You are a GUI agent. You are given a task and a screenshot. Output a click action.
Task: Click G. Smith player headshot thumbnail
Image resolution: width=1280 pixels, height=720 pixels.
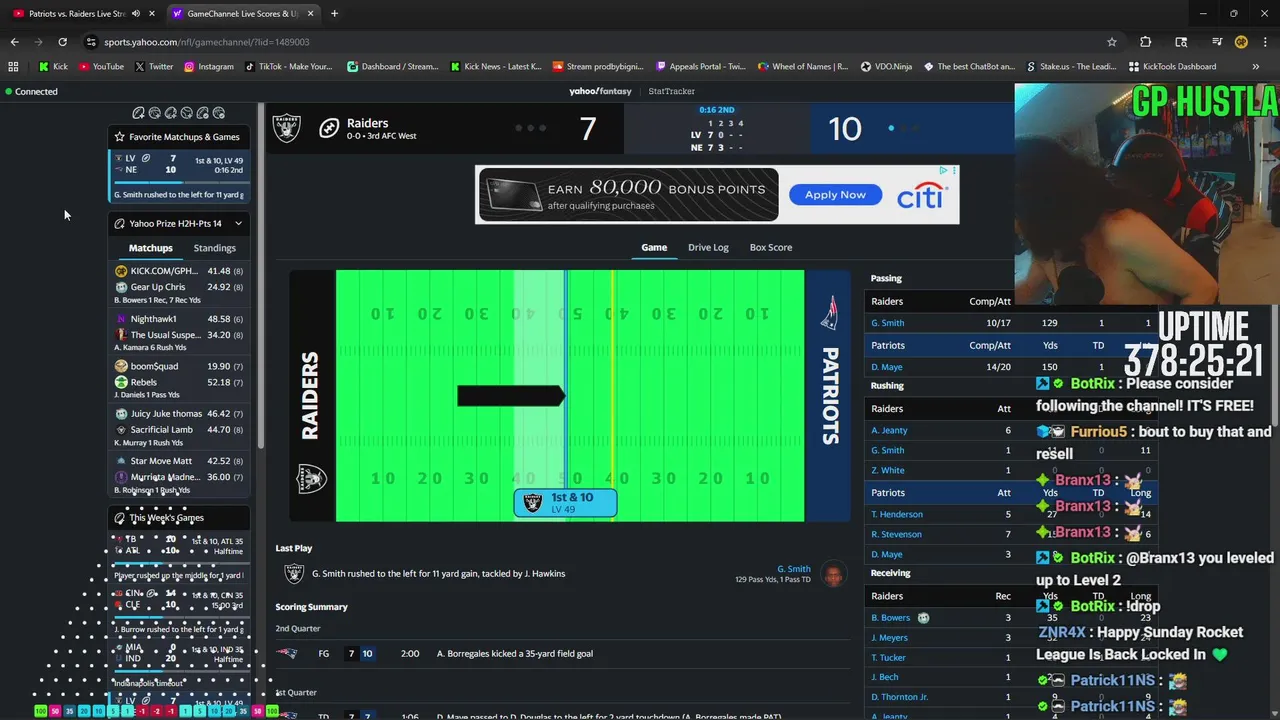(833, 574)
